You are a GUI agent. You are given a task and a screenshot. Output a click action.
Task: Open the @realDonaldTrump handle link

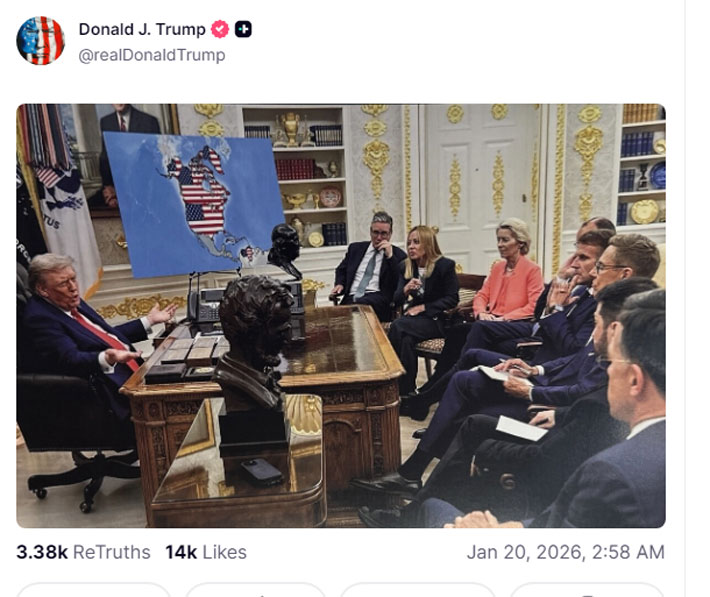coord(152,55)
